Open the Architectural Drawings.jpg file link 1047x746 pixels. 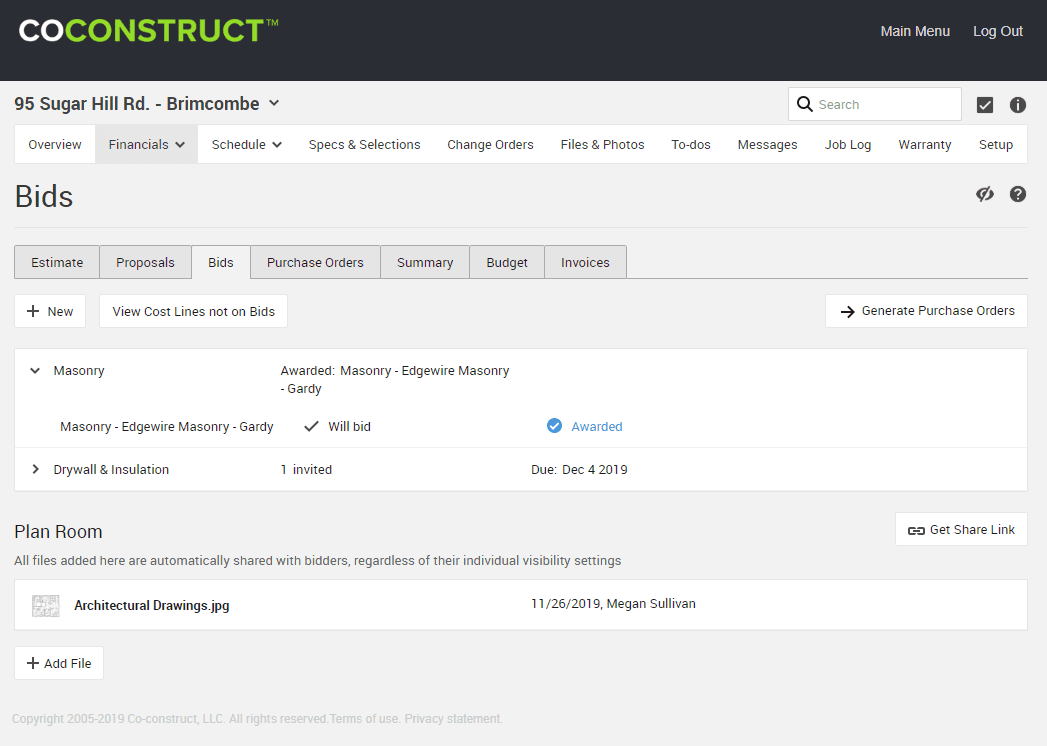point(151,605)
